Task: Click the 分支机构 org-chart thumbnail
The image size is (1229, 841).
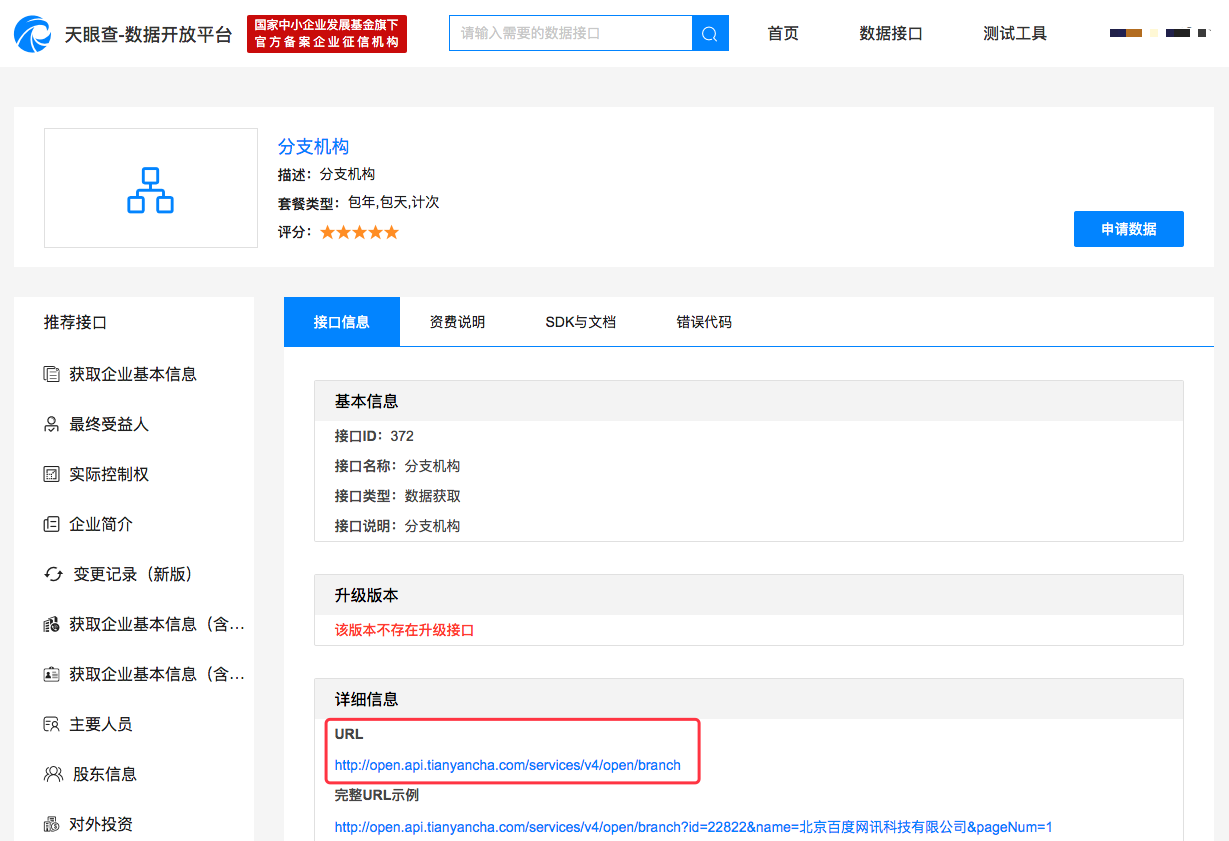Action: coord(151,188)
